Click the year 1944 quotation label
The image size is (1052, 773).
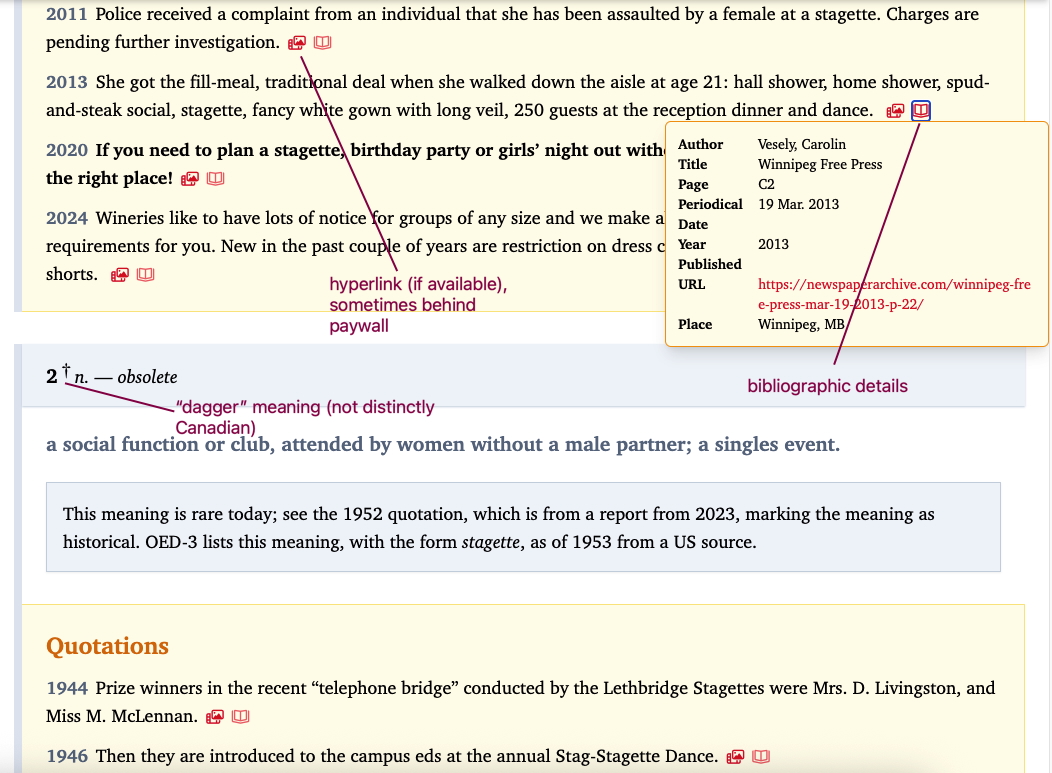coord(66,688)
